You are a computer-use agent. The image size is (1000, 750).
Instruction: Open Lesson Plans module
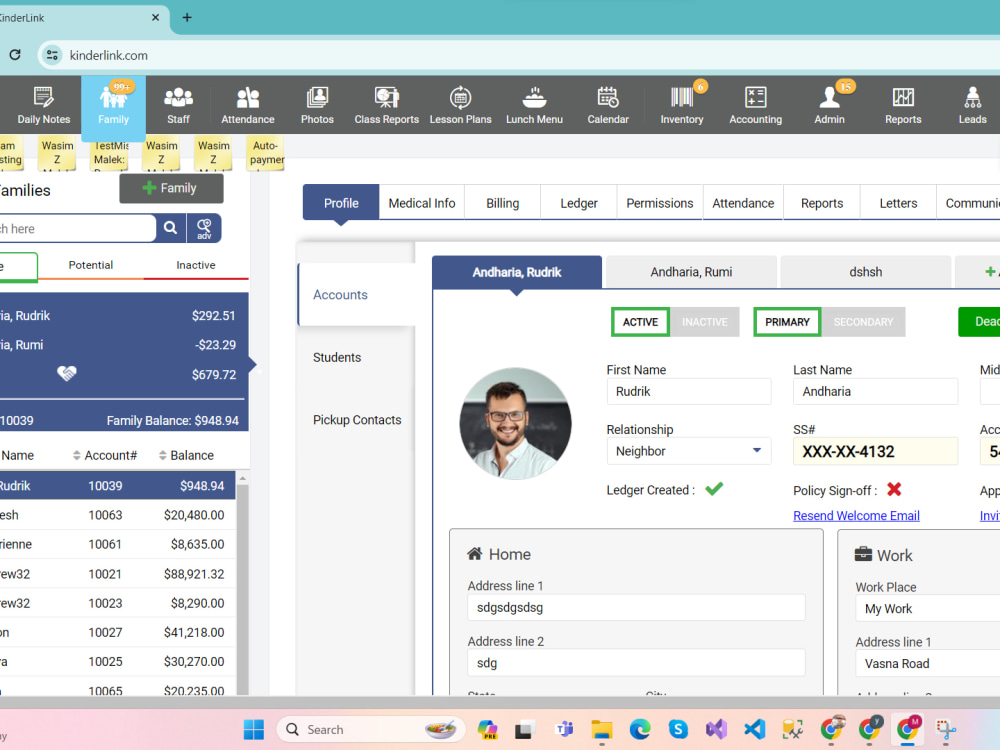click(x=460, y=105)
